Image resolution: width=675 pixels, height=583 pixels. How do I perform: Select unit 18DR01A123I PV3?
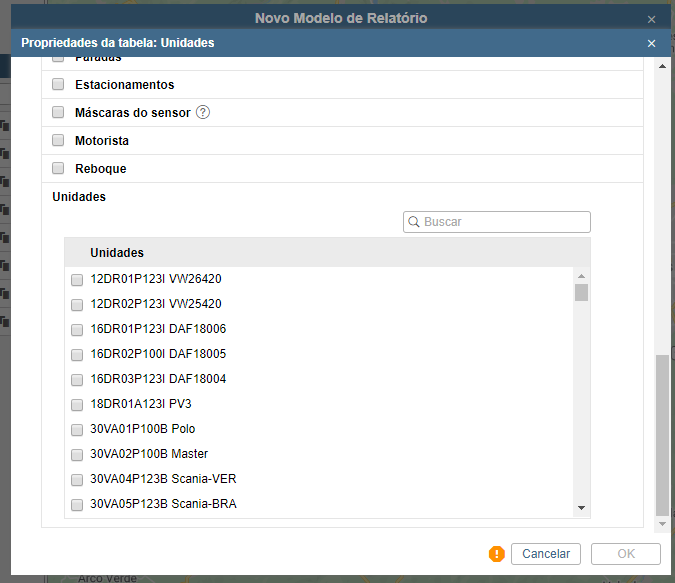(77, 405)
